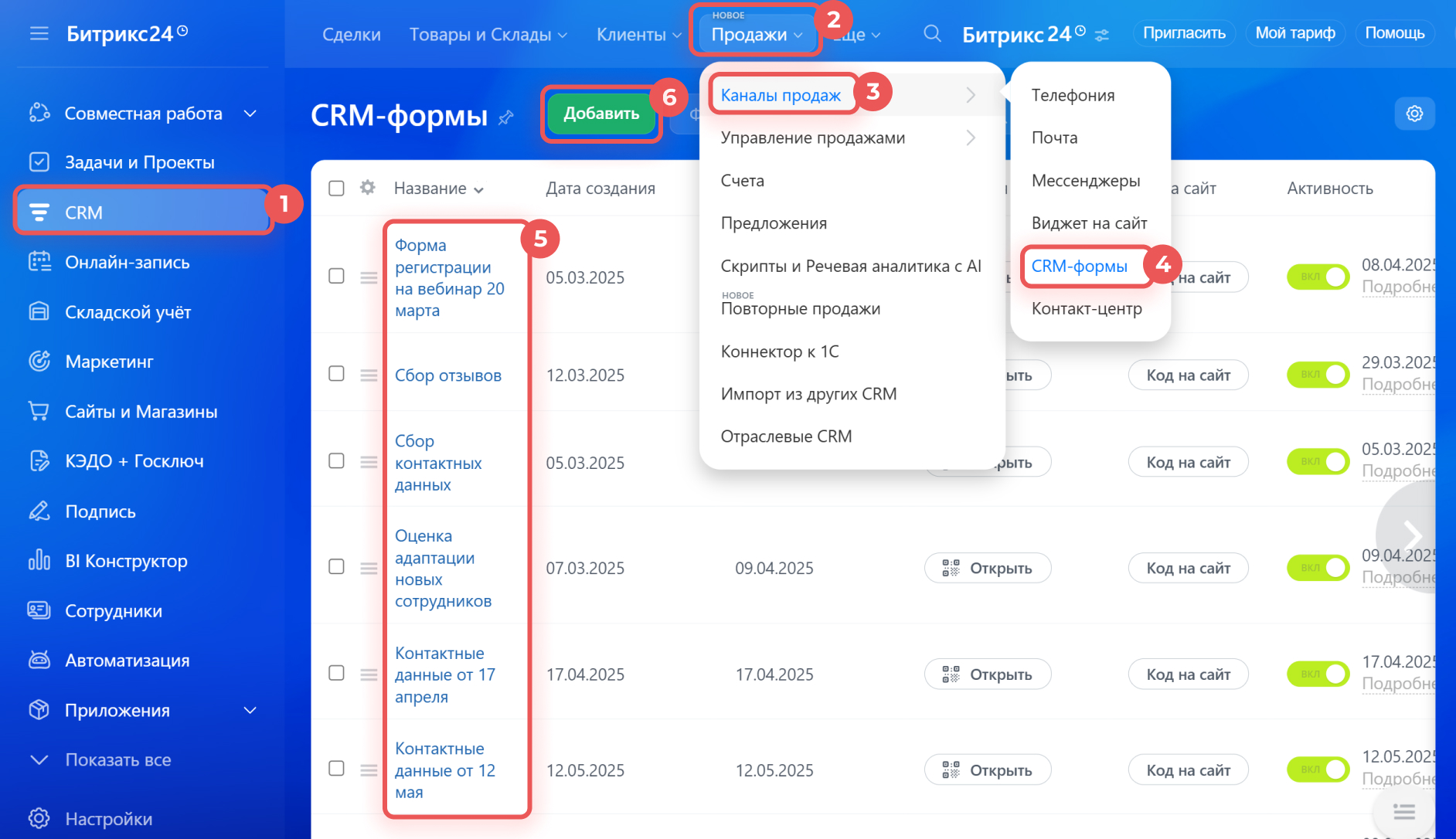Open the Сбор контактных данных form link
Screen dimensions: 1456x839
pyautogui.click(x=438, y=463)
